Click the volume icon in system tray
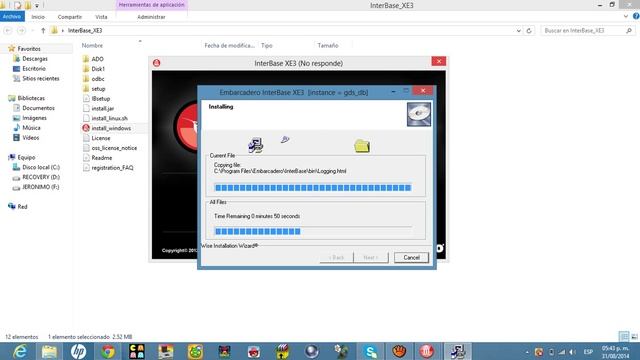640x360 pixels. (x=572, y=352)
